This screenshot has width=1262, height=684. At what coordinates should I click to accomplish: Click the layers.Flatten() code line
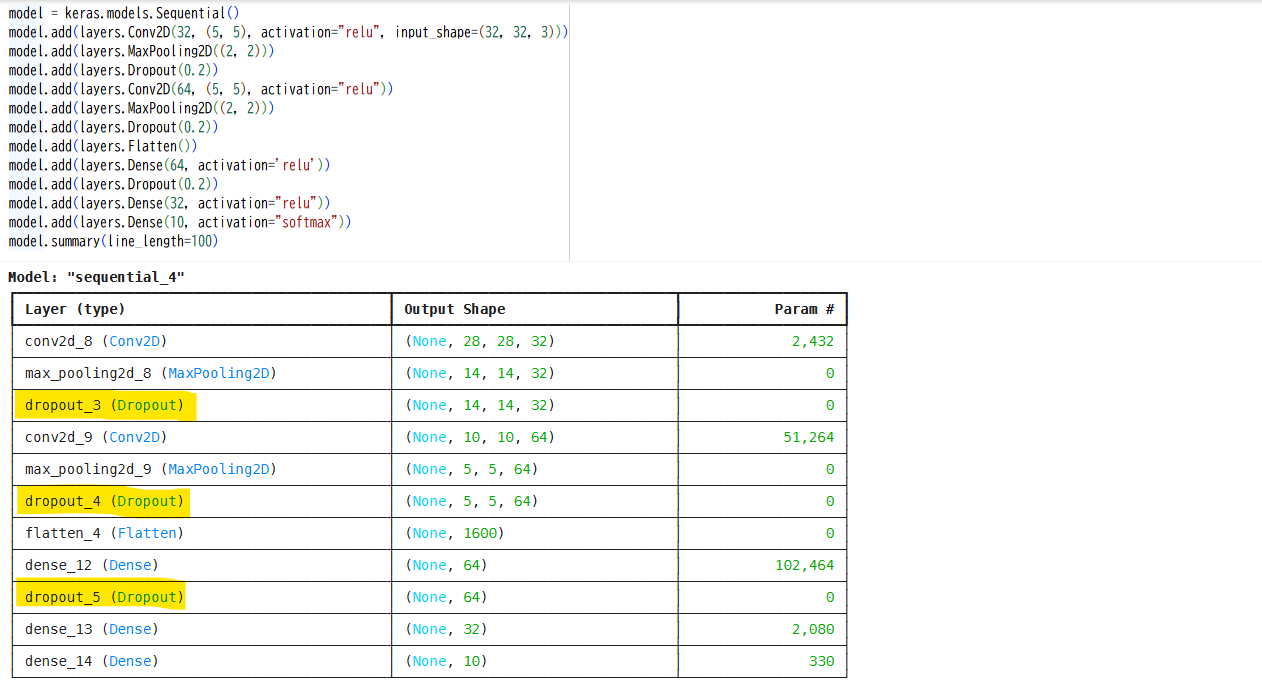103,146
